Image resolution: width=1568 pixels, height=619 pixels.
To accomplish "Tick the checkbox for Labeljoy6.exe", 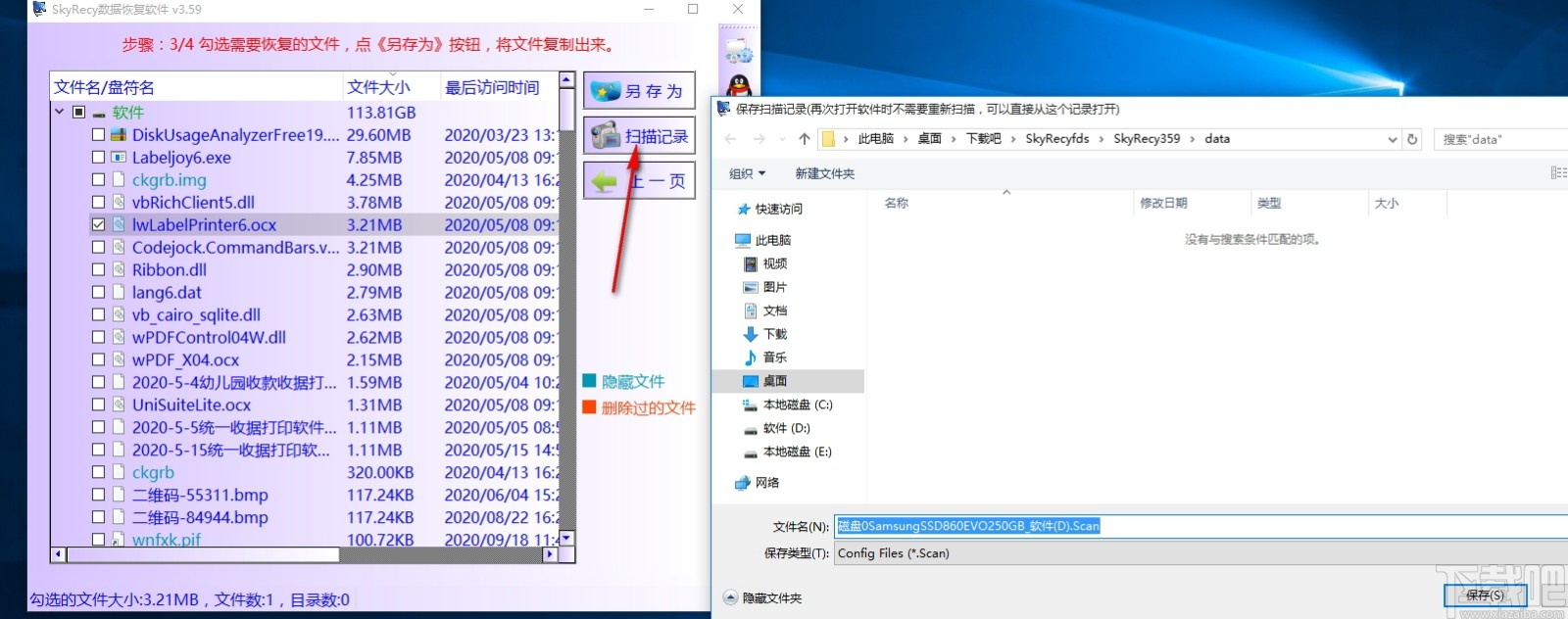I will coord(98,158).
